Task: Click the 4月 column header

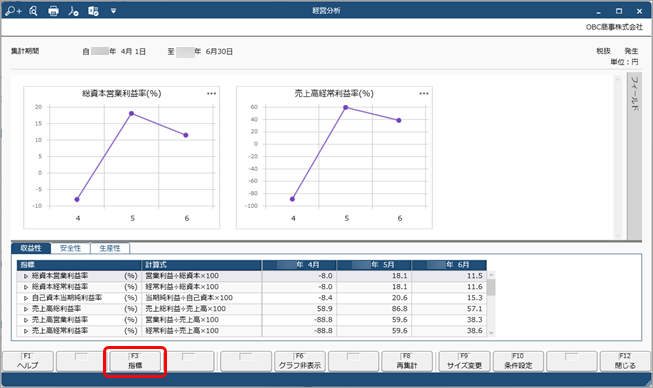Action: 299,265
